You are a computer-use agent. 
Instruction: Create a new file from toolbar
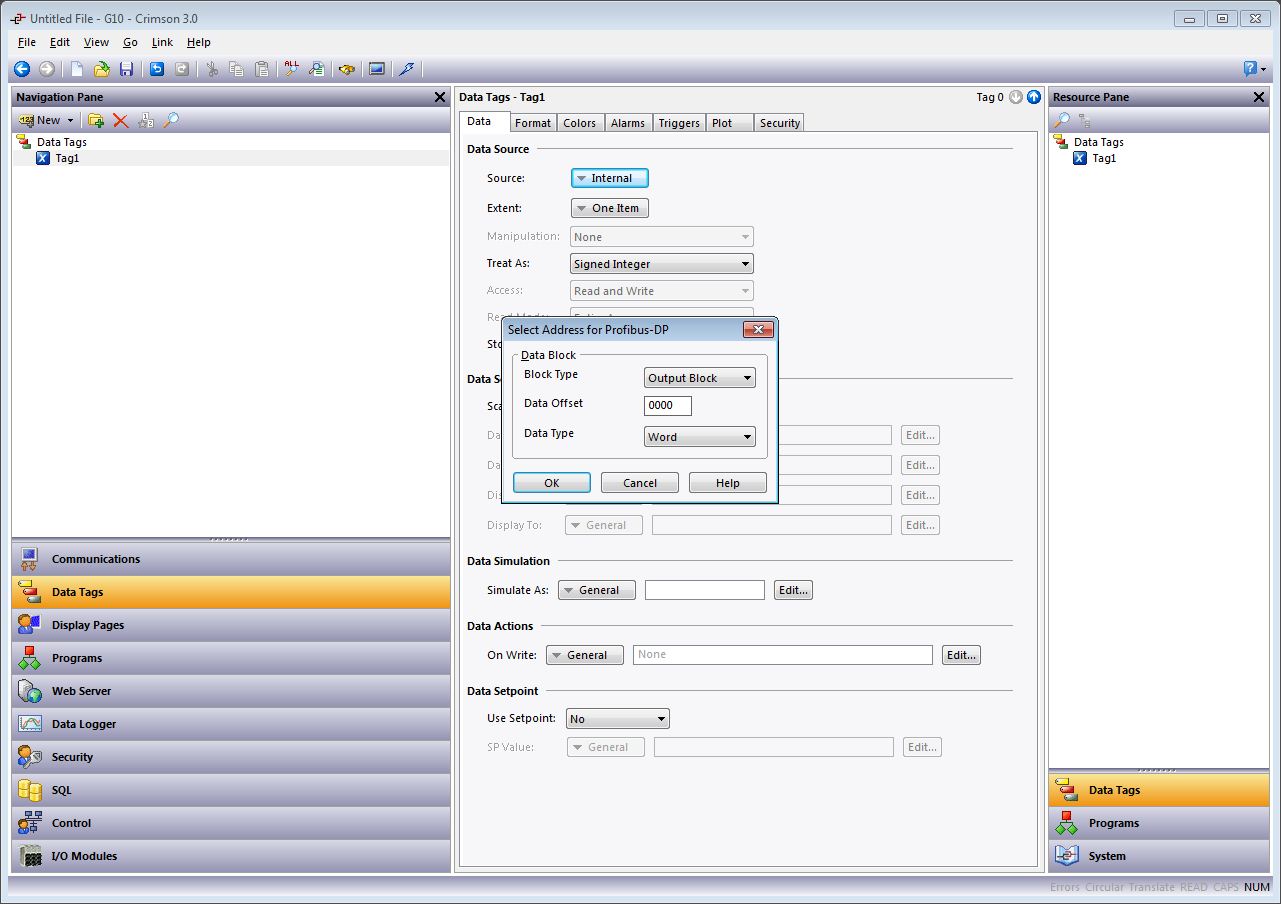77,69
